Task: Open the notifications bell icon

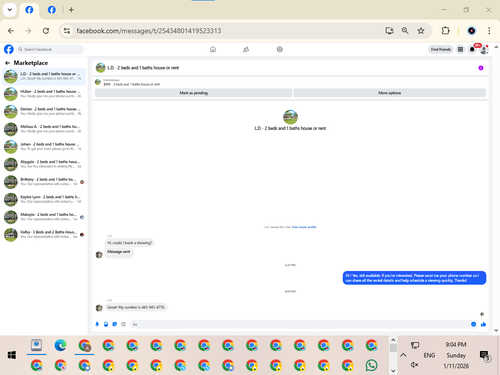Action: 472,49
